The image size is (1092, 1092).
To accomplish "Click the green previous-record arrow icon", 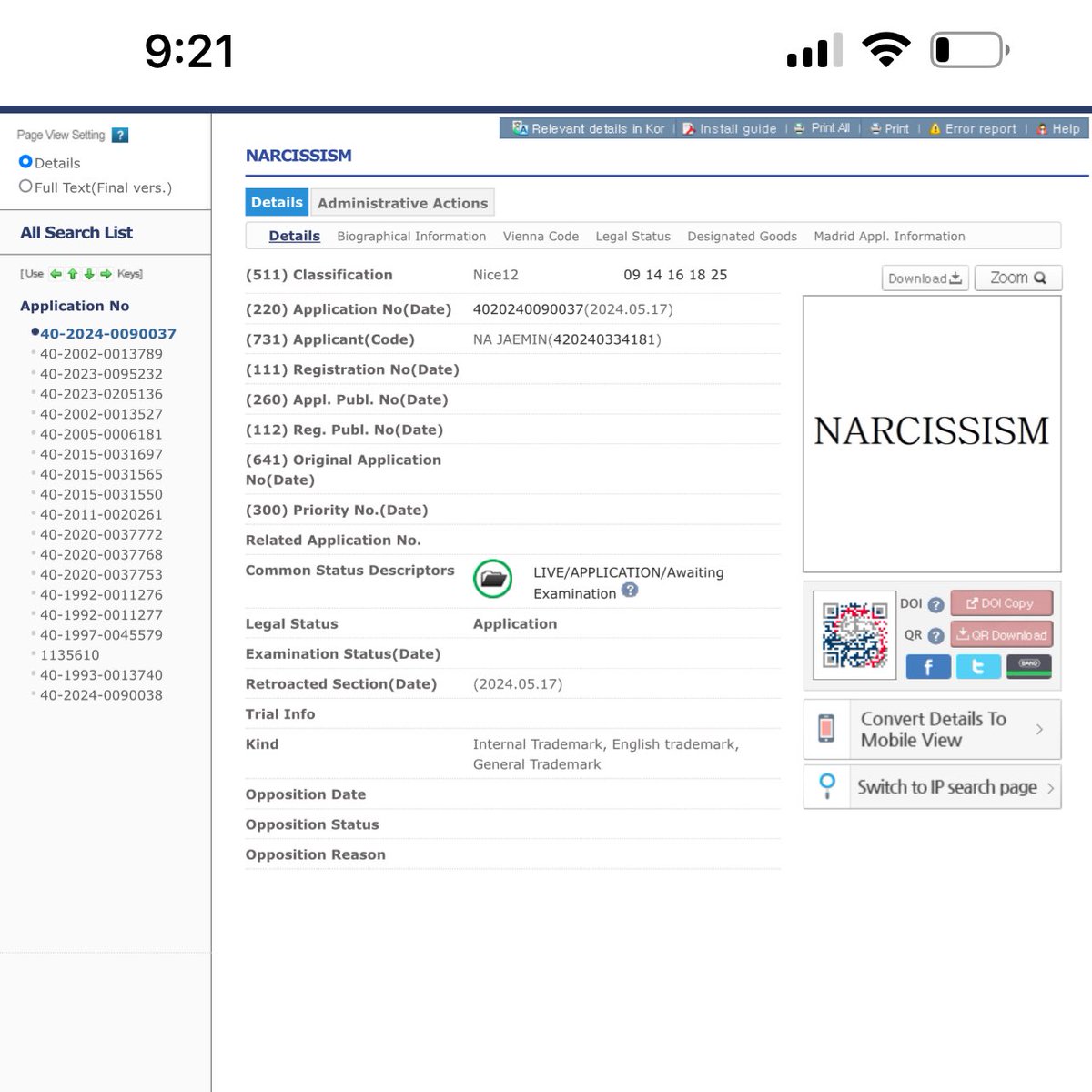I will (56, 273).
